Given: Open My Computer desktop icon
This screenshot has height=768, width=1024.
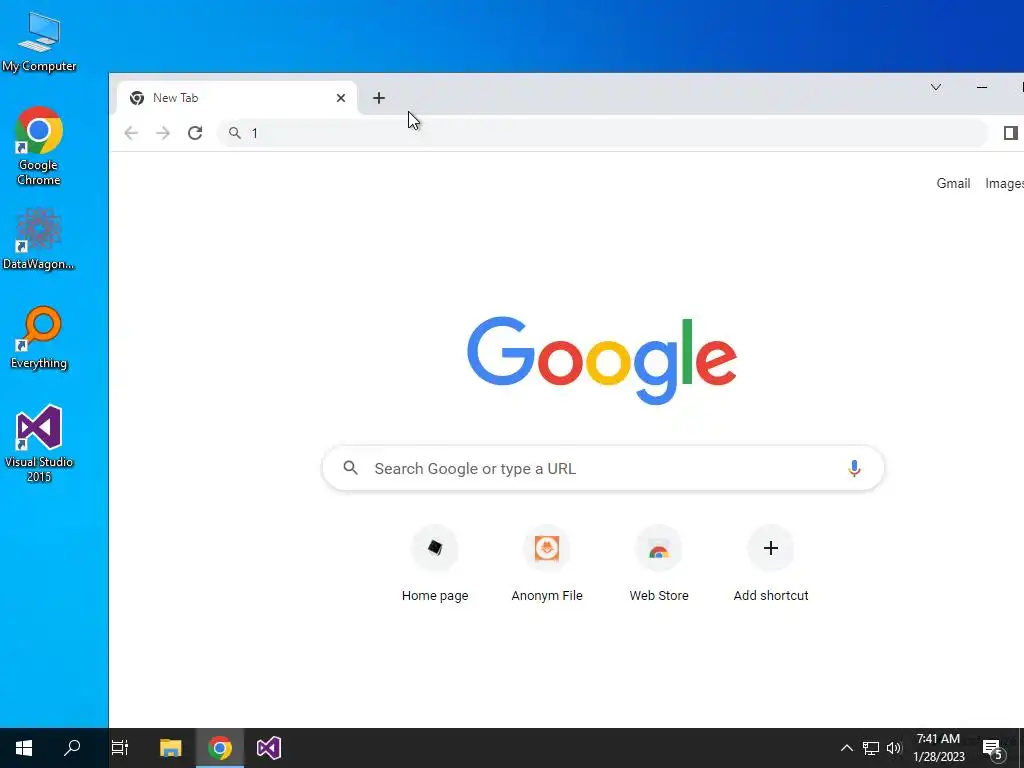Looking at the screenshot, I should click(x=39, y=42).
